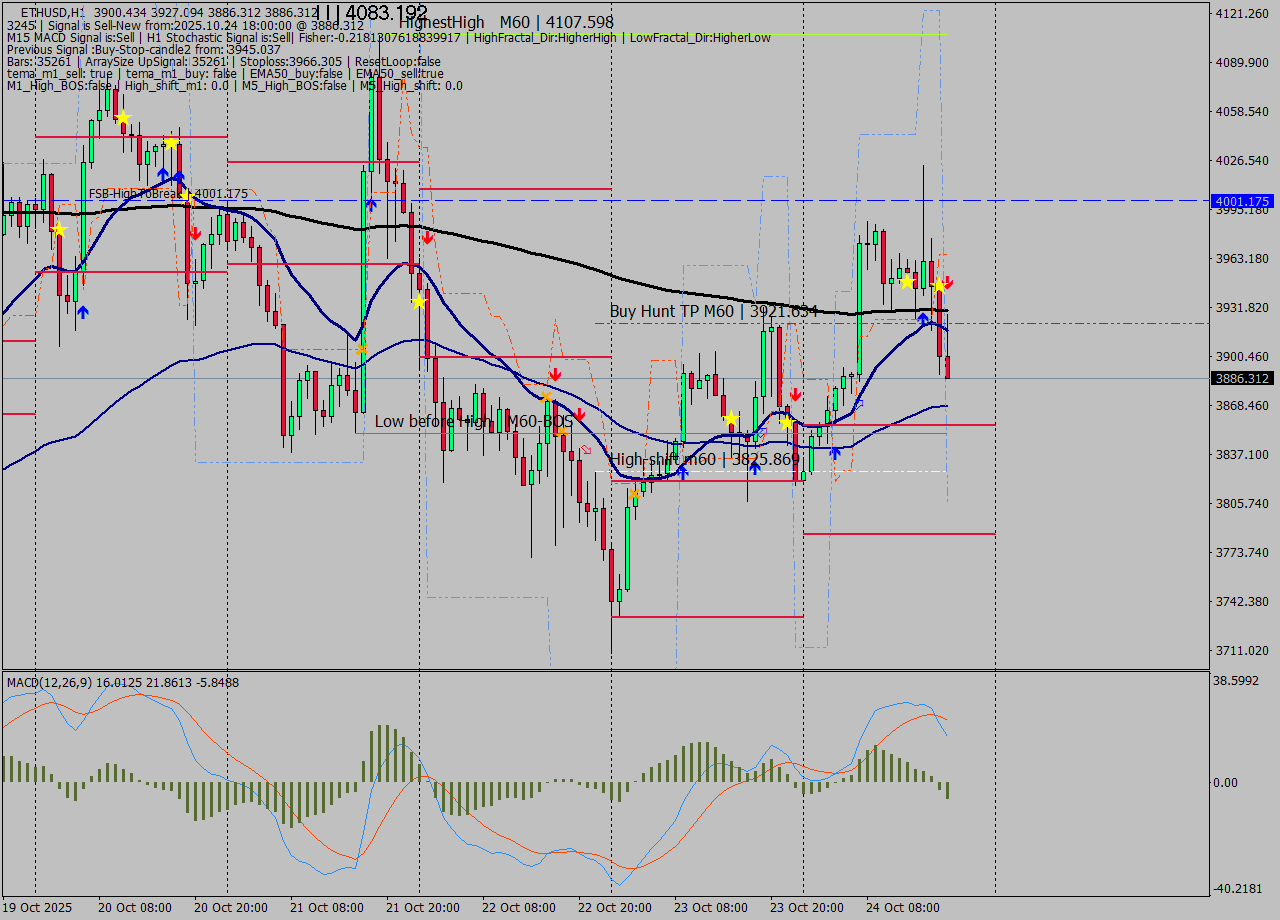Select the yellow star near the 23 Oct 08:00 lows
The height and width of the screenshot is (920, 1280).
click(x=732, y=419)
